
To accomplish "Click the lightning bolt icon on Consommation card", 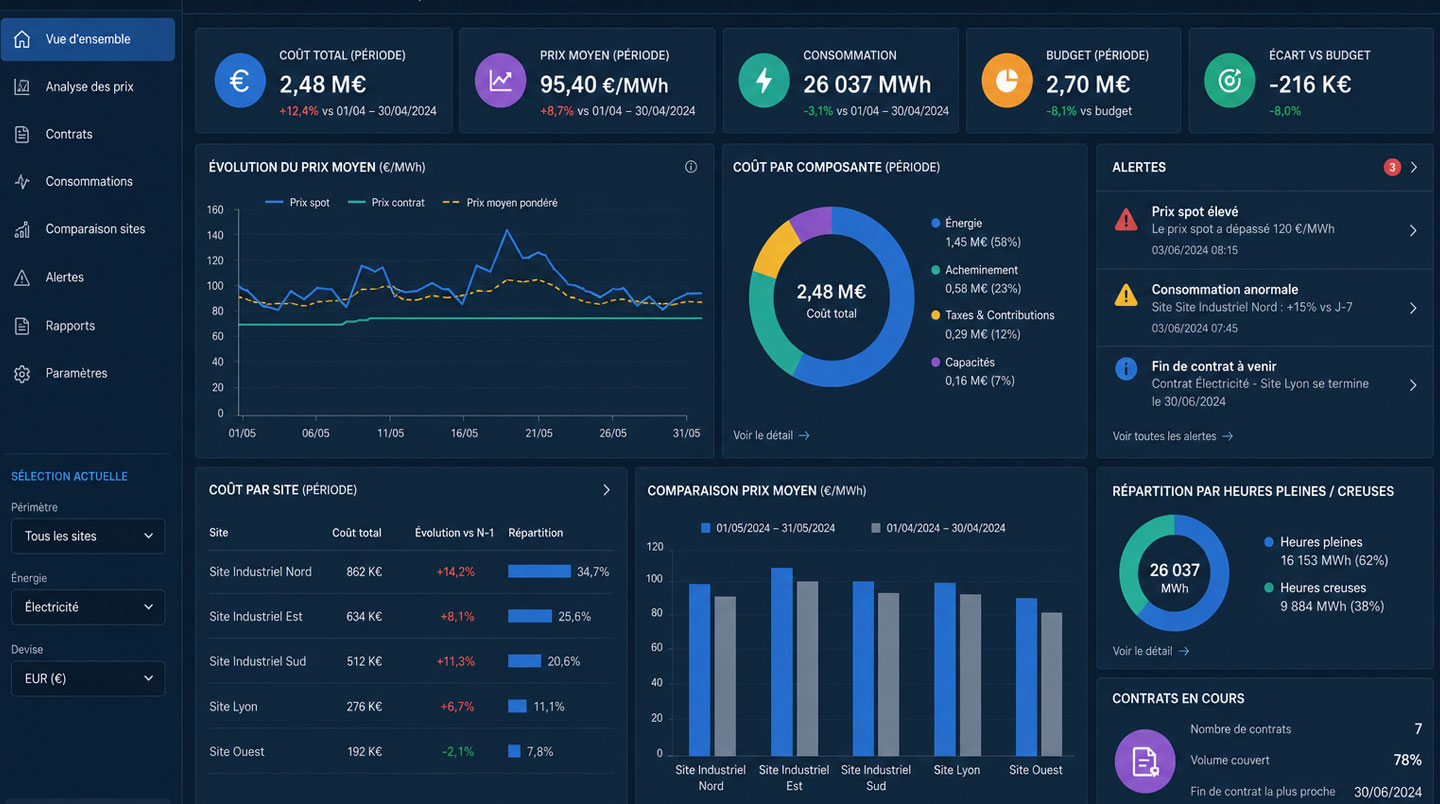I will (x=763, y=81).
